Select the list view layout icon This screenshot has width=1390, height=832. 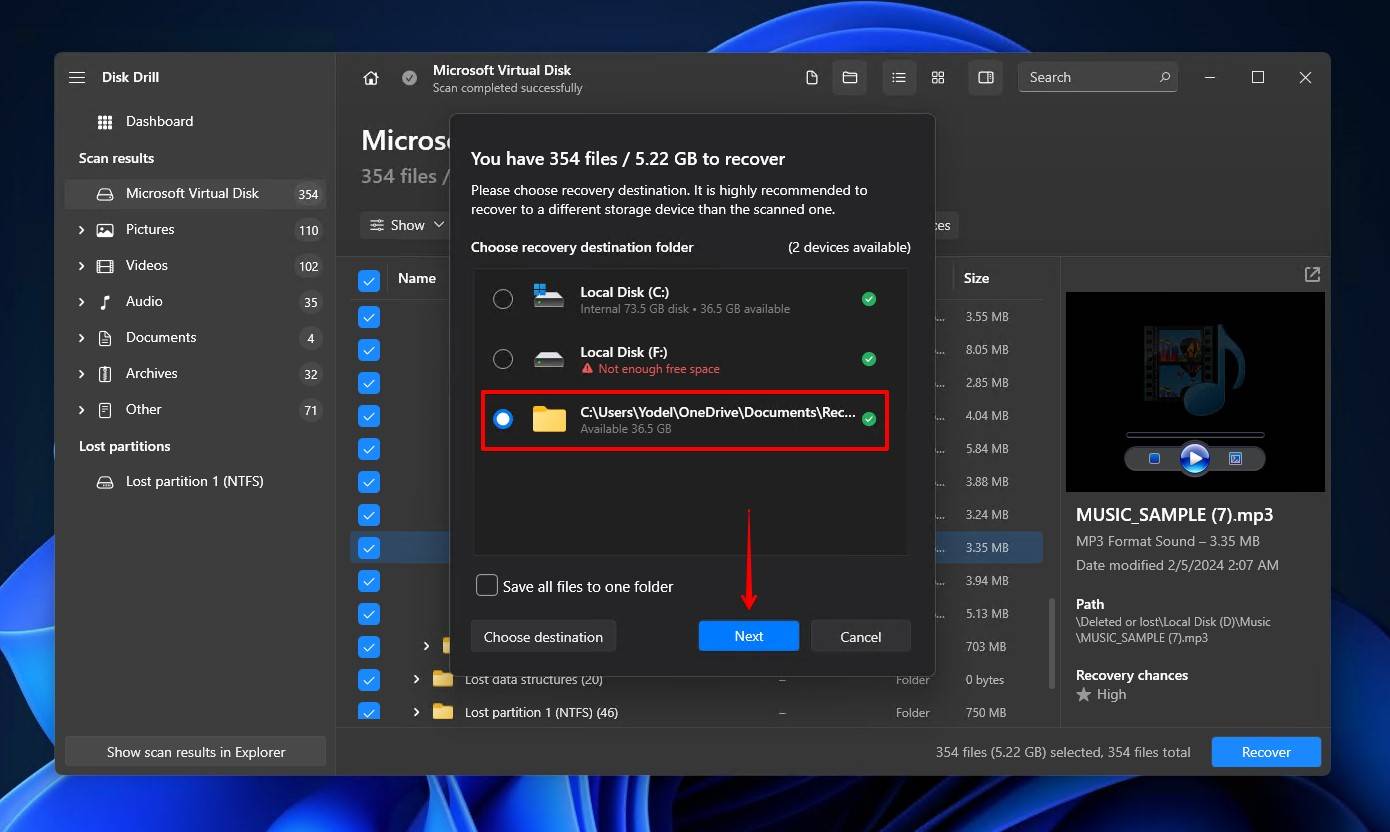coord(899,78)
